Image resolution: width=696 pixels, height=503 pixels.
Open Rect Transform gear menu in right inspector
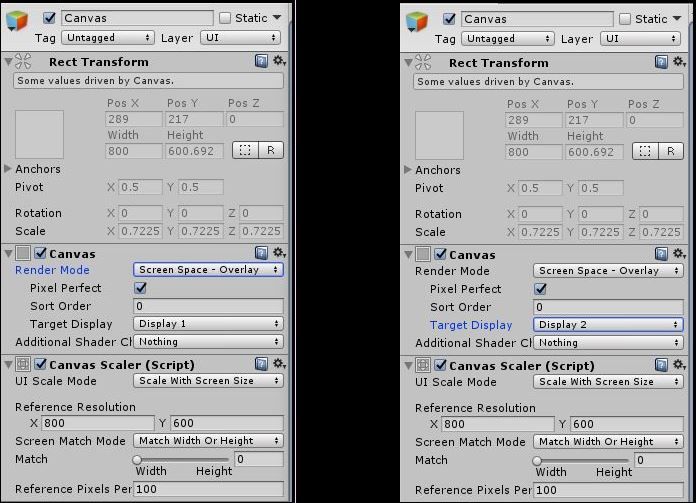(679, 62)
